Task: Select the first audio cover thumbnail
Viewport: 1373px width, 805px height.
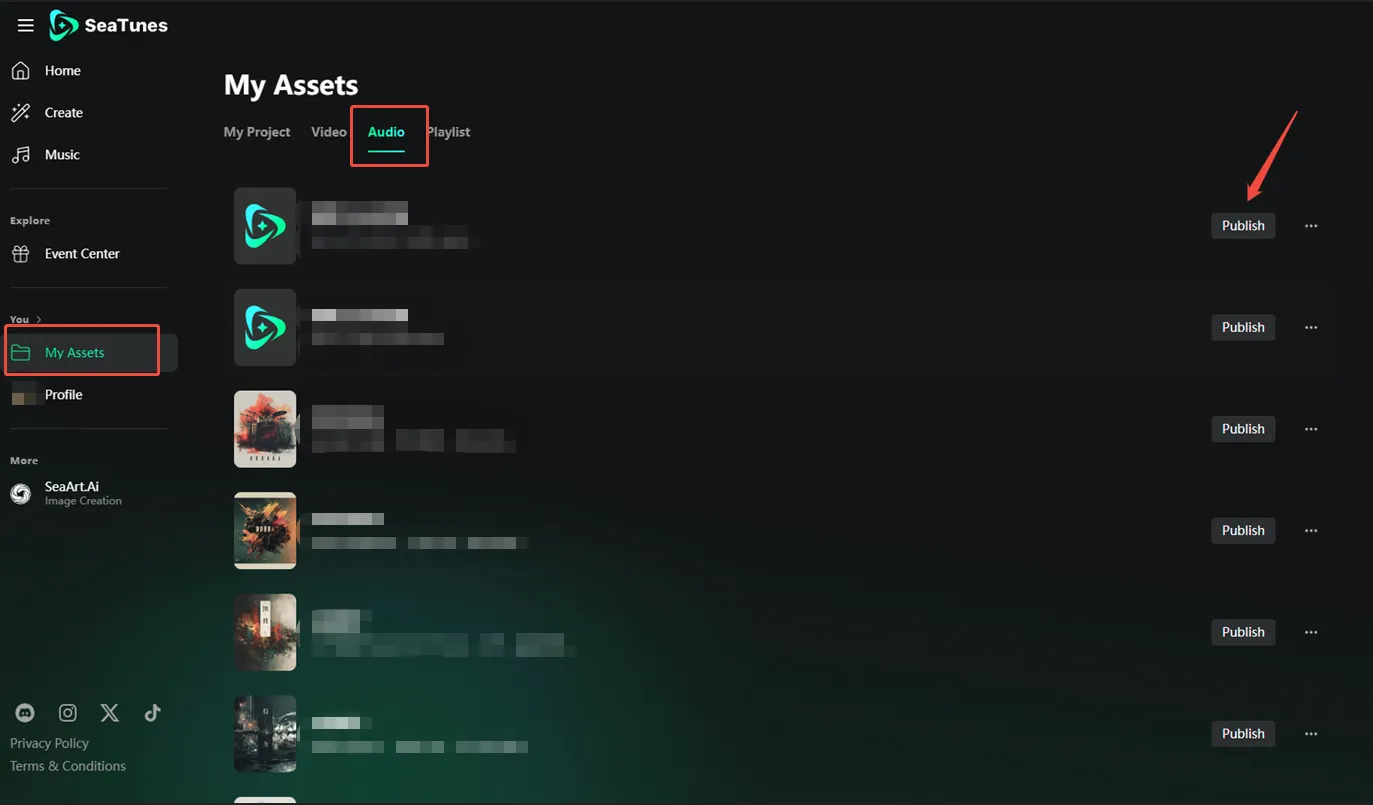Action: pyautogui.click(x=265, y=226)
